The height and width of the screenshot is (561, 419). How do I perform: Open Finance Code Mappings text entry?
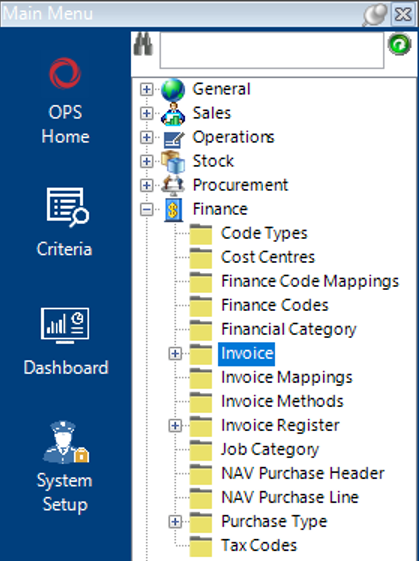point(310,281)
